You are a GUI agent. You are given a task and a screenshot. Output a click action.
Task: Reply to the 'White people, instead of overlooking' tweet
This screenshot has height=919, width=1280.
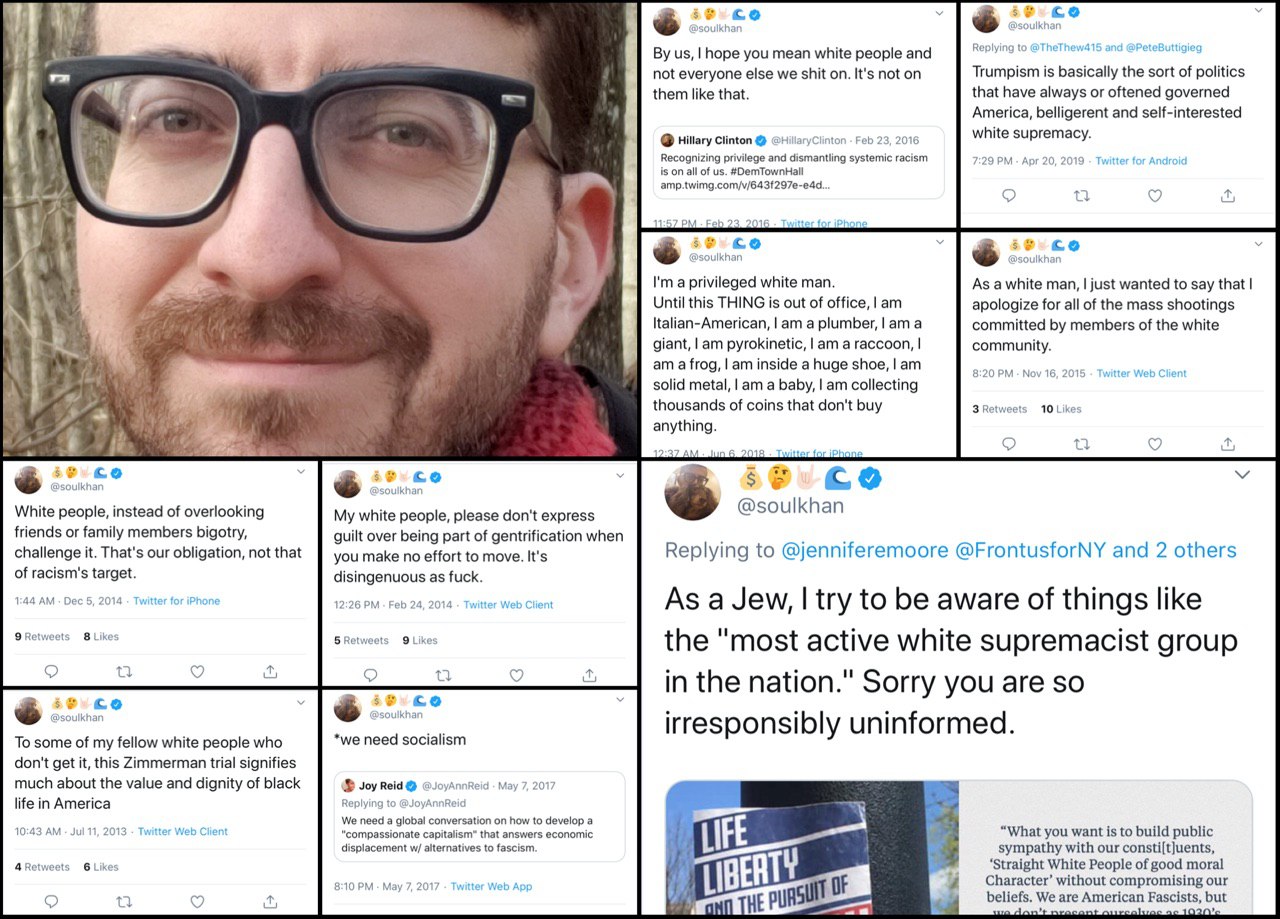click(x=51, y=672)
